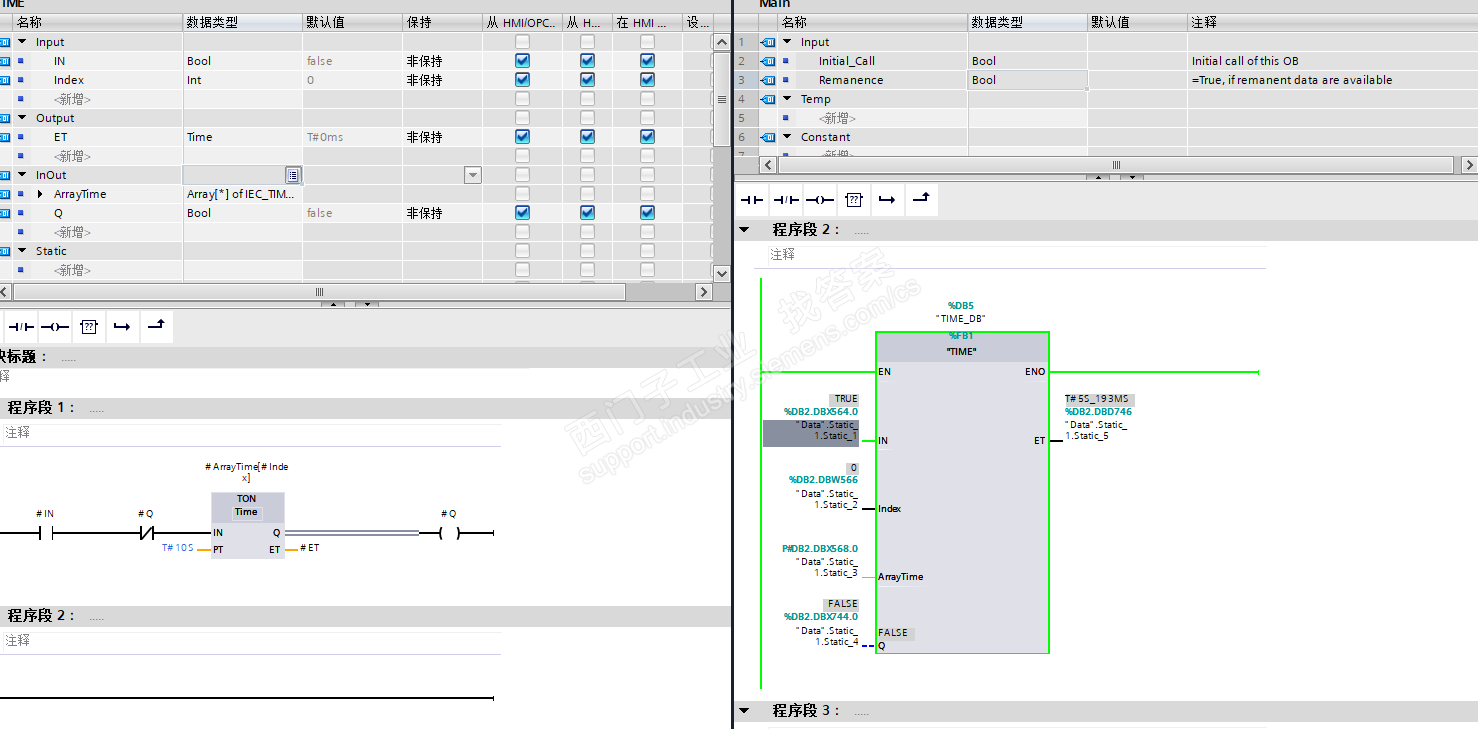
Task: Open data type picker icon in InOut row
Action: [x=292, y=175]
